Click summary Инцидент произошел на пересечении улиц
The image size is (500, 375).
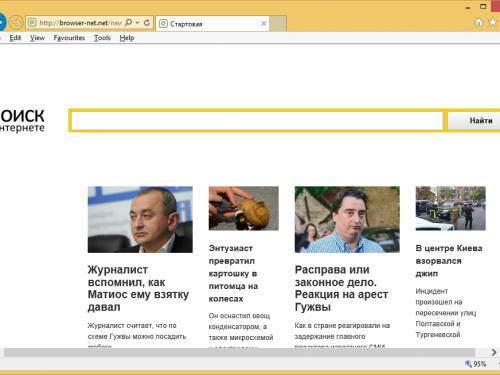[x=446, y=313]
